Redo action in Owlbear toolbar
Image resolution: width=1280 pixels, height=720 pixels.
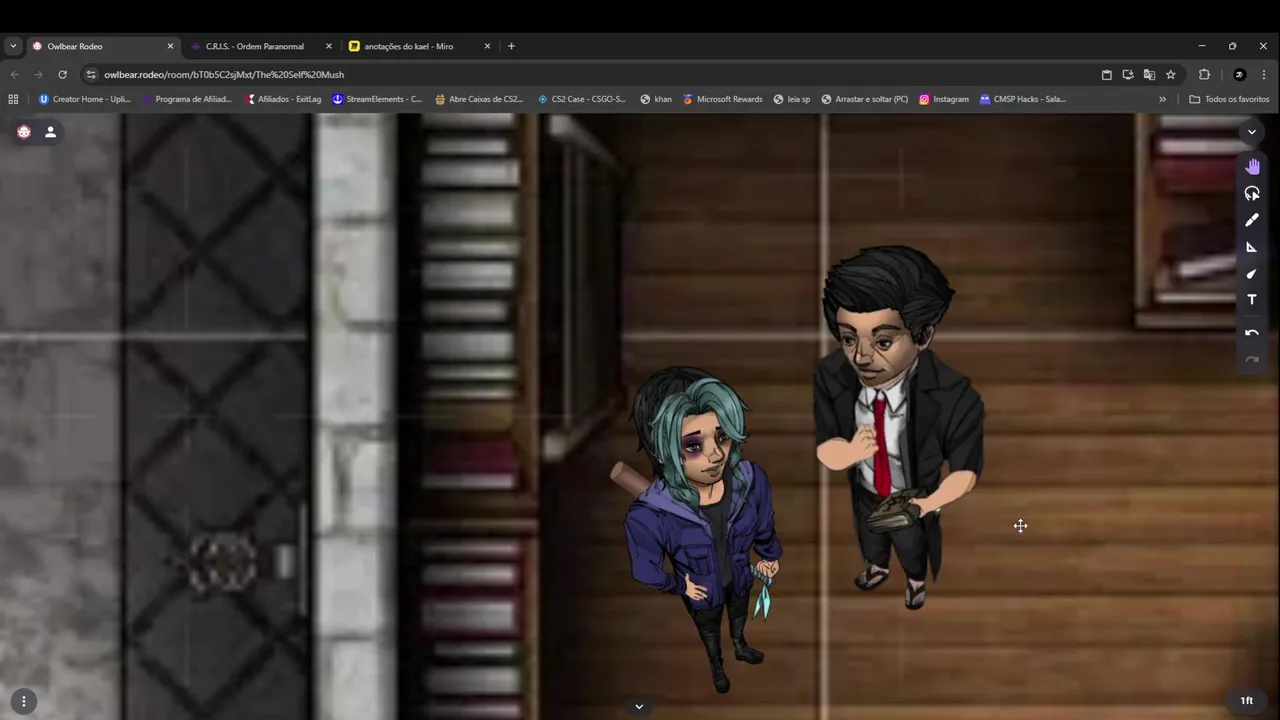(x=1252, y=359)
